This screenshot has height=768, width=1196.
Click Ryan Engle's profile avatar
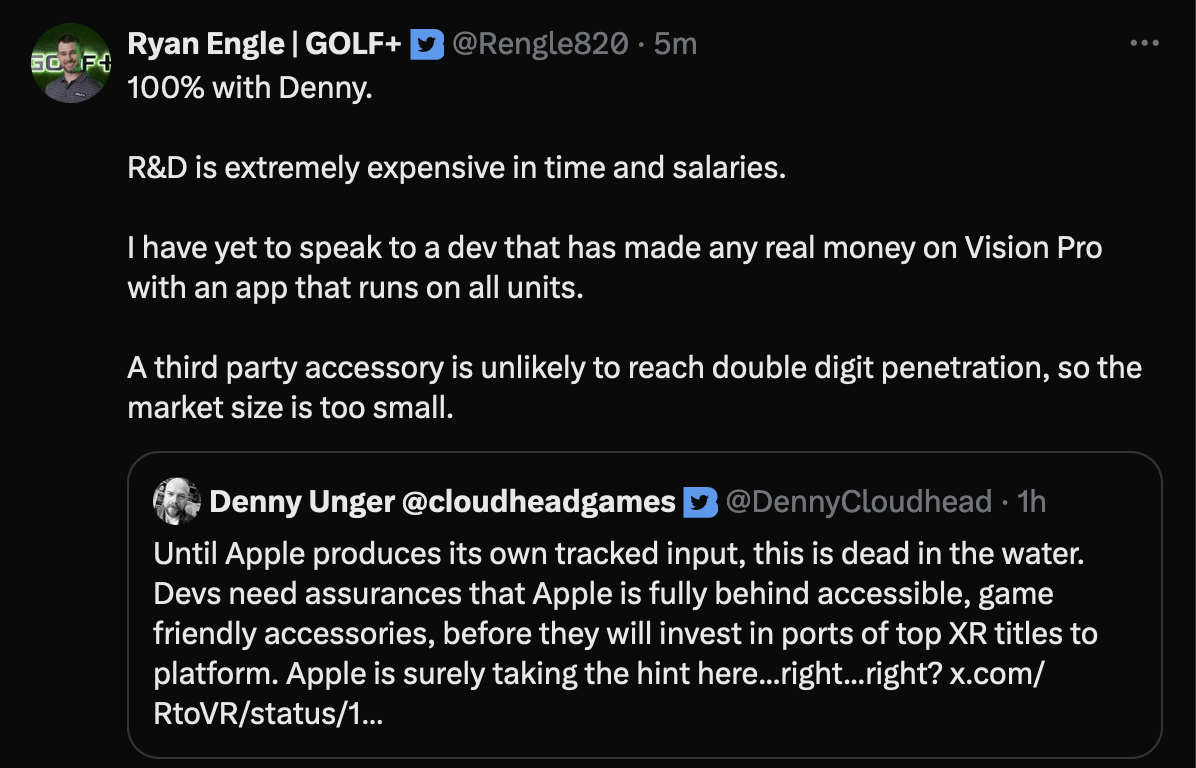point(70,64)
